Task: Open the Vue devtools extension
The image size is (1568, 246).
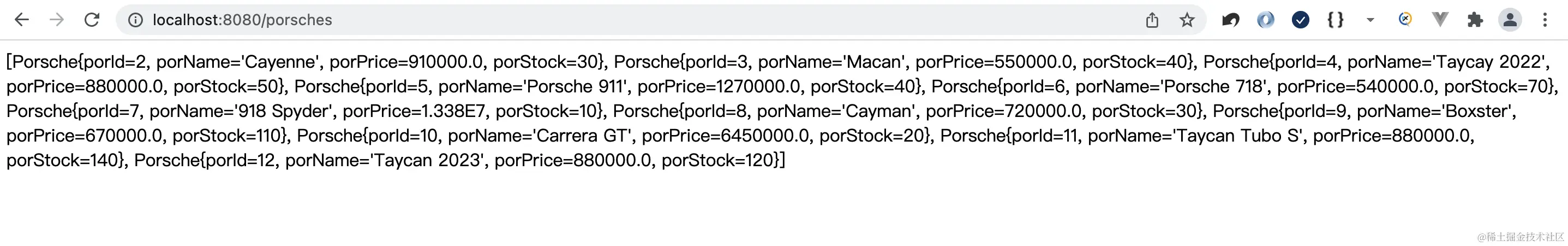Action: pos(1440,20)
